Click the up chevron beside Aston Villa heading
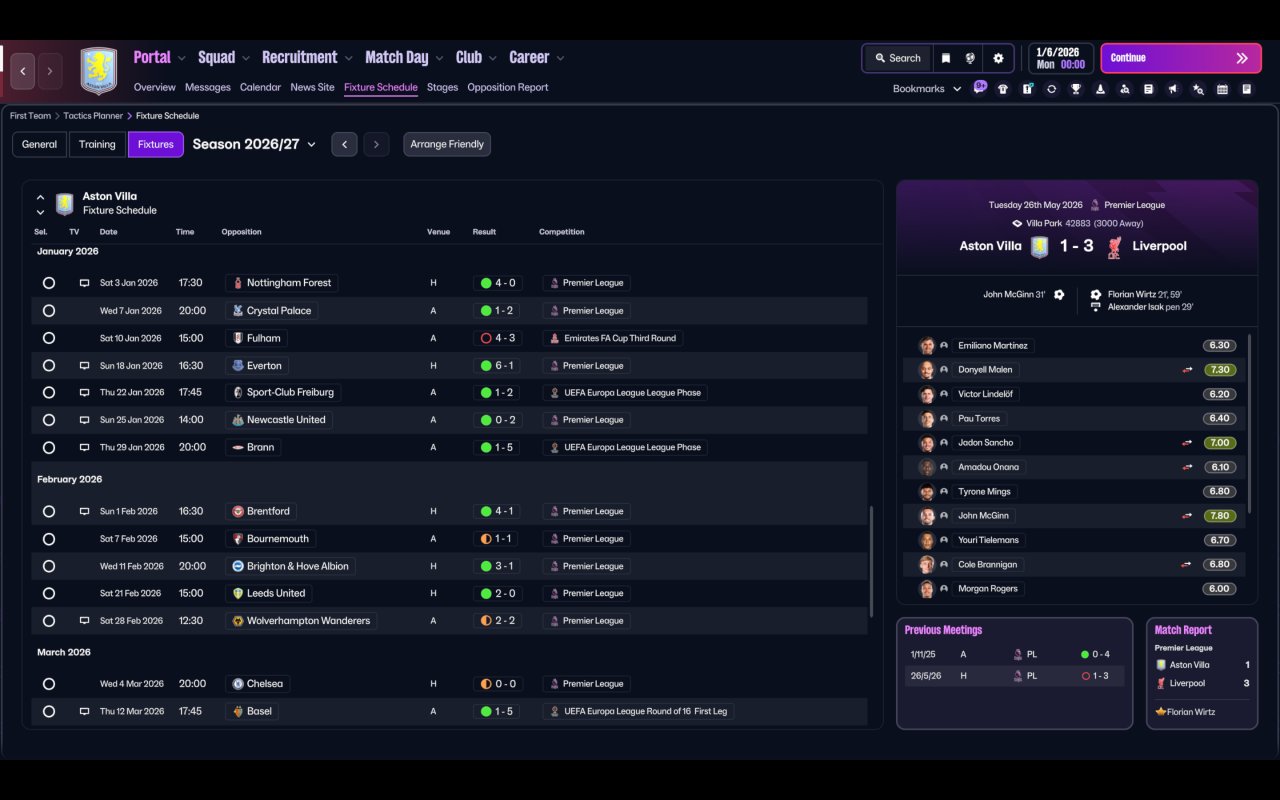This screenshot has width=1280, height=800. (40, 198)
